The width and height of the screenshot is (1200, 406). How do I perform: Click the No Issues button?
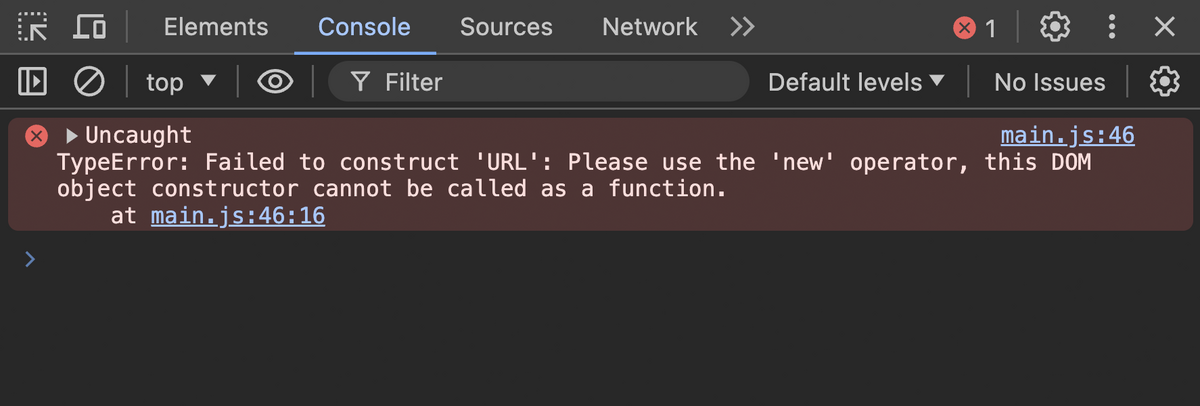point(1049,82)
